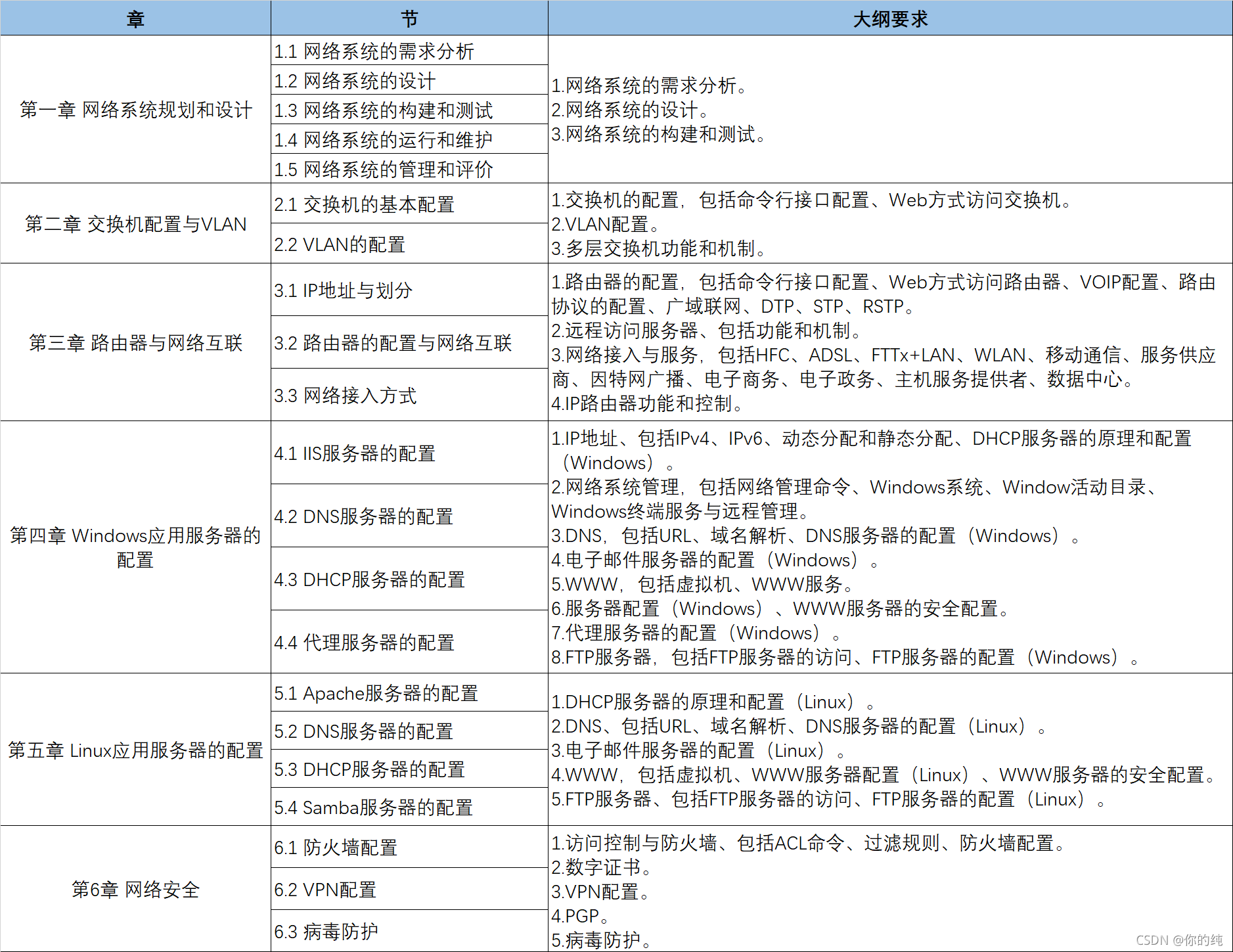The width and height of the screenshot is (1233, 952).
Task: Click line 8.FTP服务器 (Windows)
Action: click(x=845, y=657)
